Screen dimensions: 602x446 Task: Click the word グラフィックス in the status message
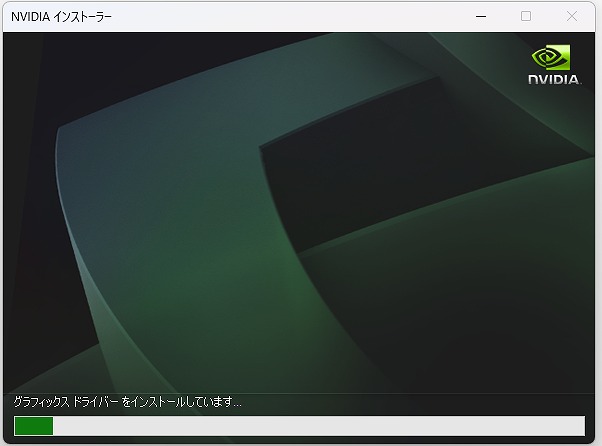[42, 402]
